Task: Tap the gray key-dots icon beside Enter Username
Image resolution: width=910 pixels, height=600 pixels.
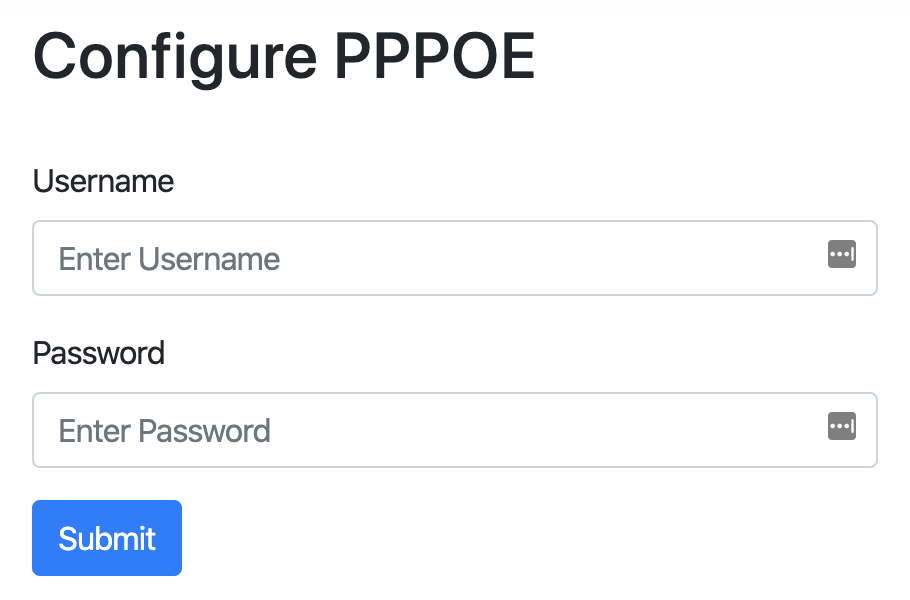Action: 842,255
